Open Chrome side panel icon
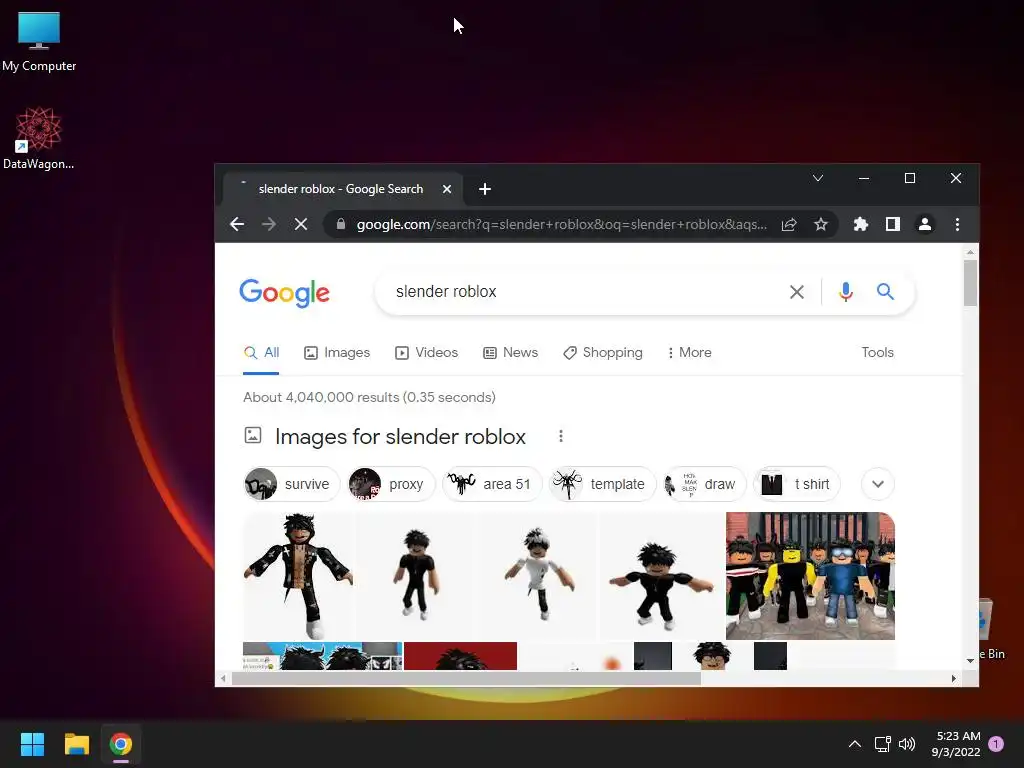1024x768 pixels. click(893, 225)
